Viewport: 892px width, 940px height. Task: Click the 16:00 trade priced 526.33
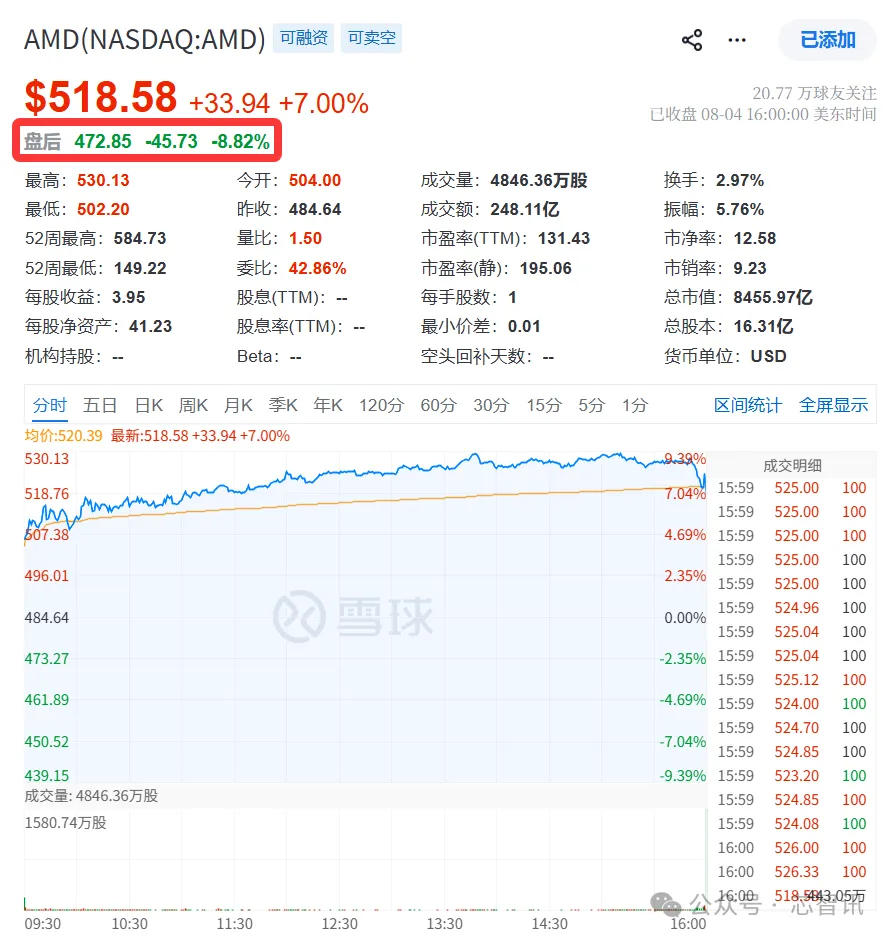point(792,872)
